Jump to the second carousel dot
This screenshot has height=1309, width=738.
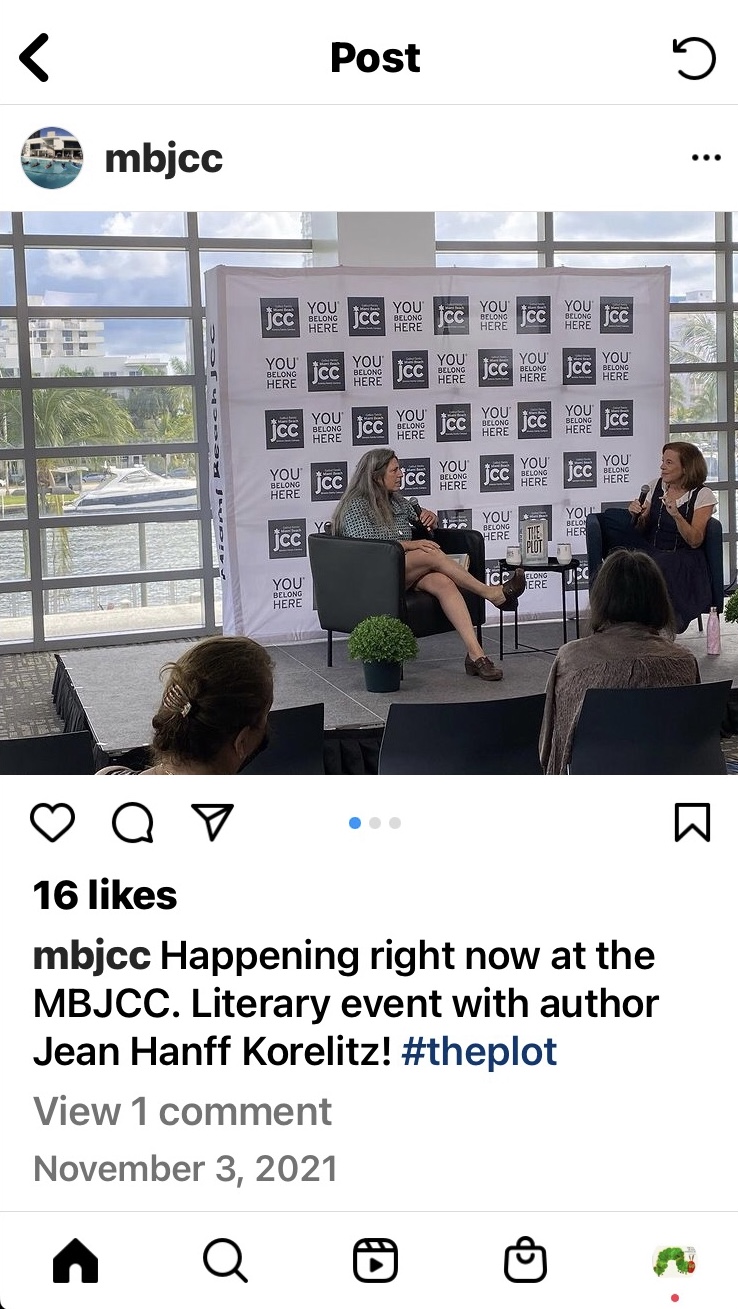tap(375, 823)
